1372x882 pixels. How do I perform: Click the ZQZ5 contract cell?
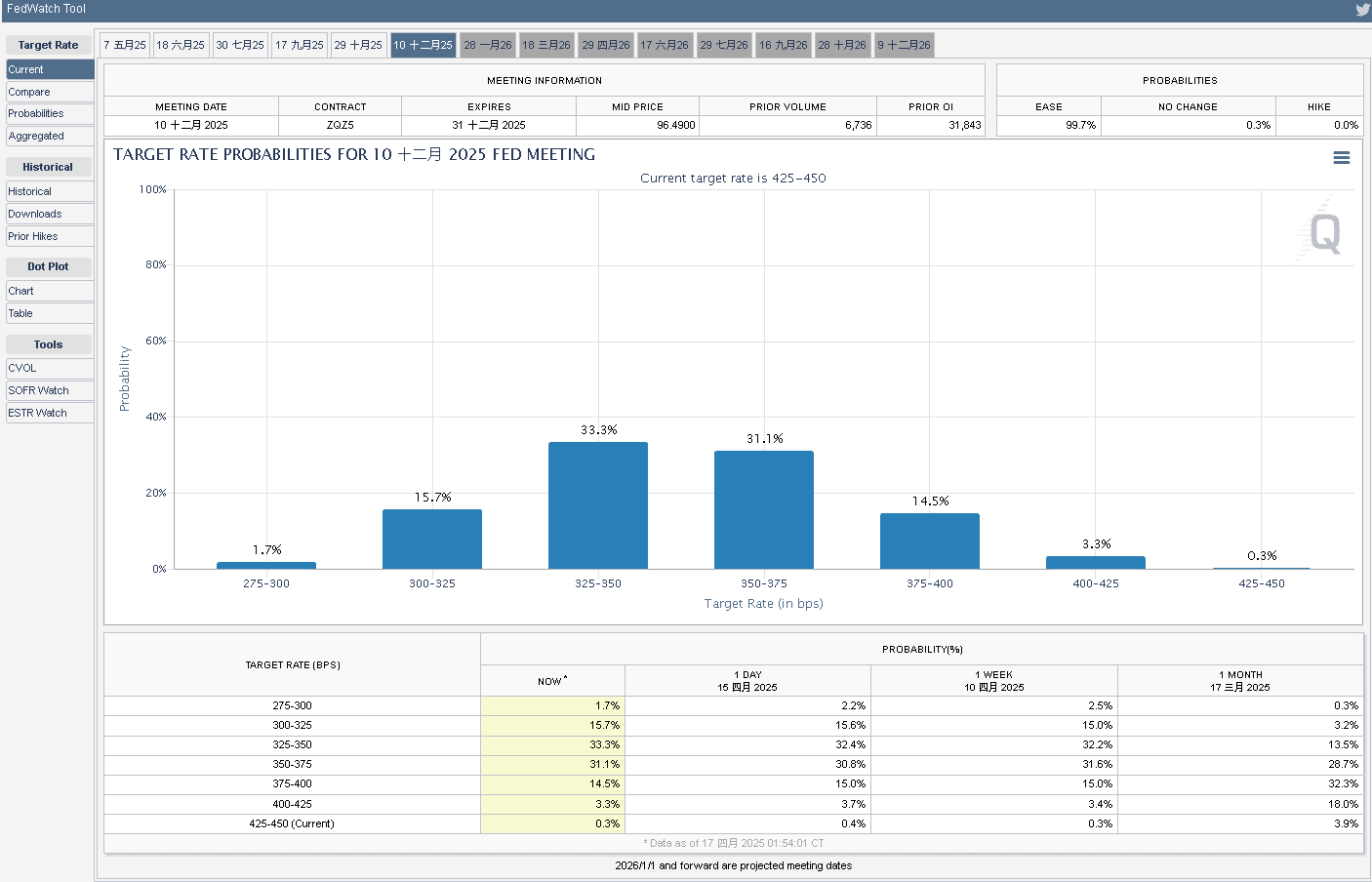pos(341,125)
